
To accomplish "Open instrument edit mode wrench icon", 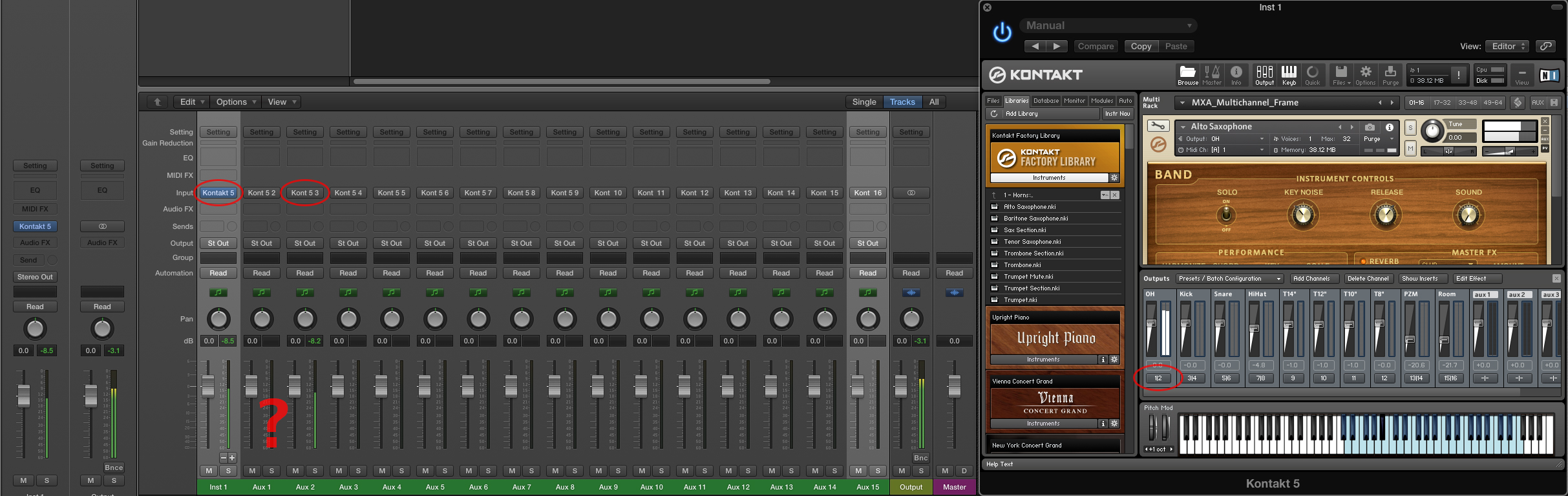I will pos(1158,126).
